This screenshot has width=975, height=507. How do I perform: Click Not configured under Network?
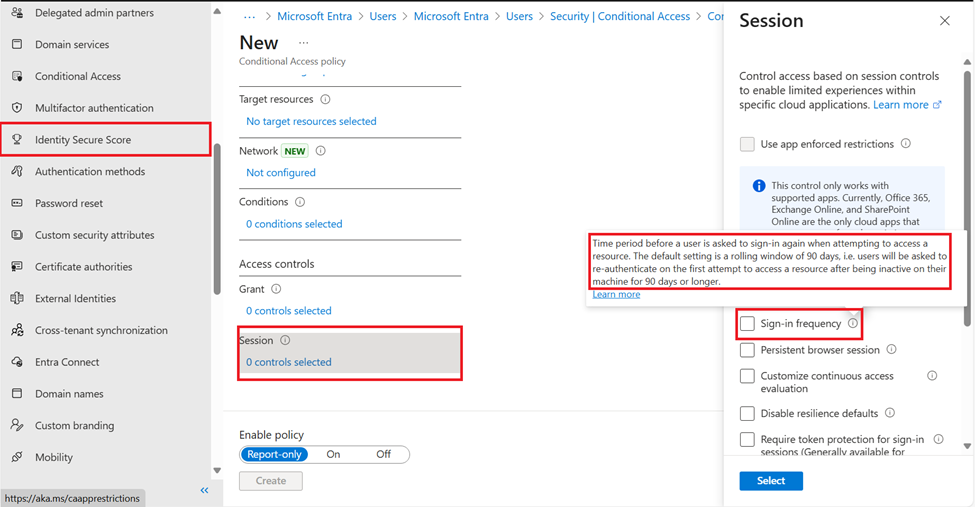(x=280, y=172)
